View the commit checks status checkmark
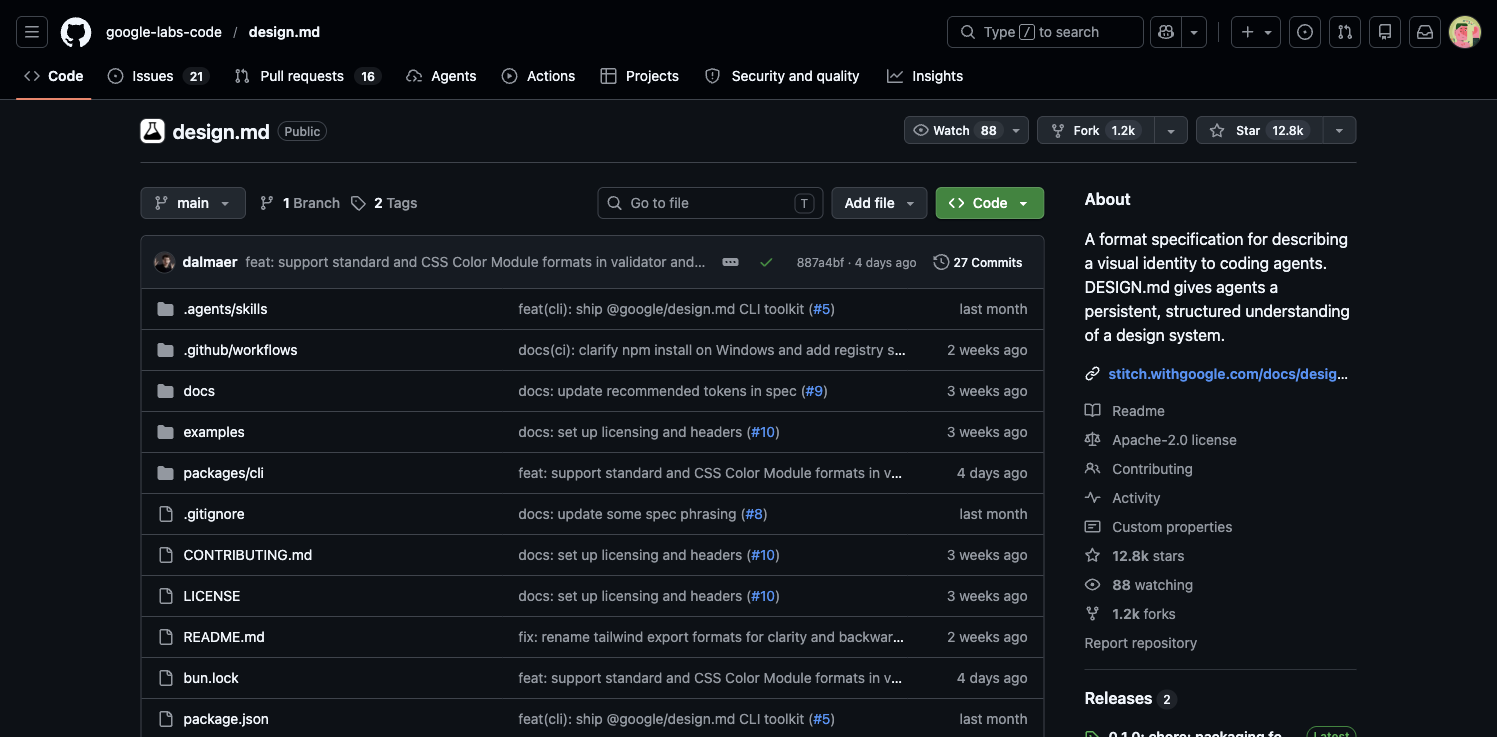Image resolution: width=1497 pixels, height=737 pixels. pos(766,262)
